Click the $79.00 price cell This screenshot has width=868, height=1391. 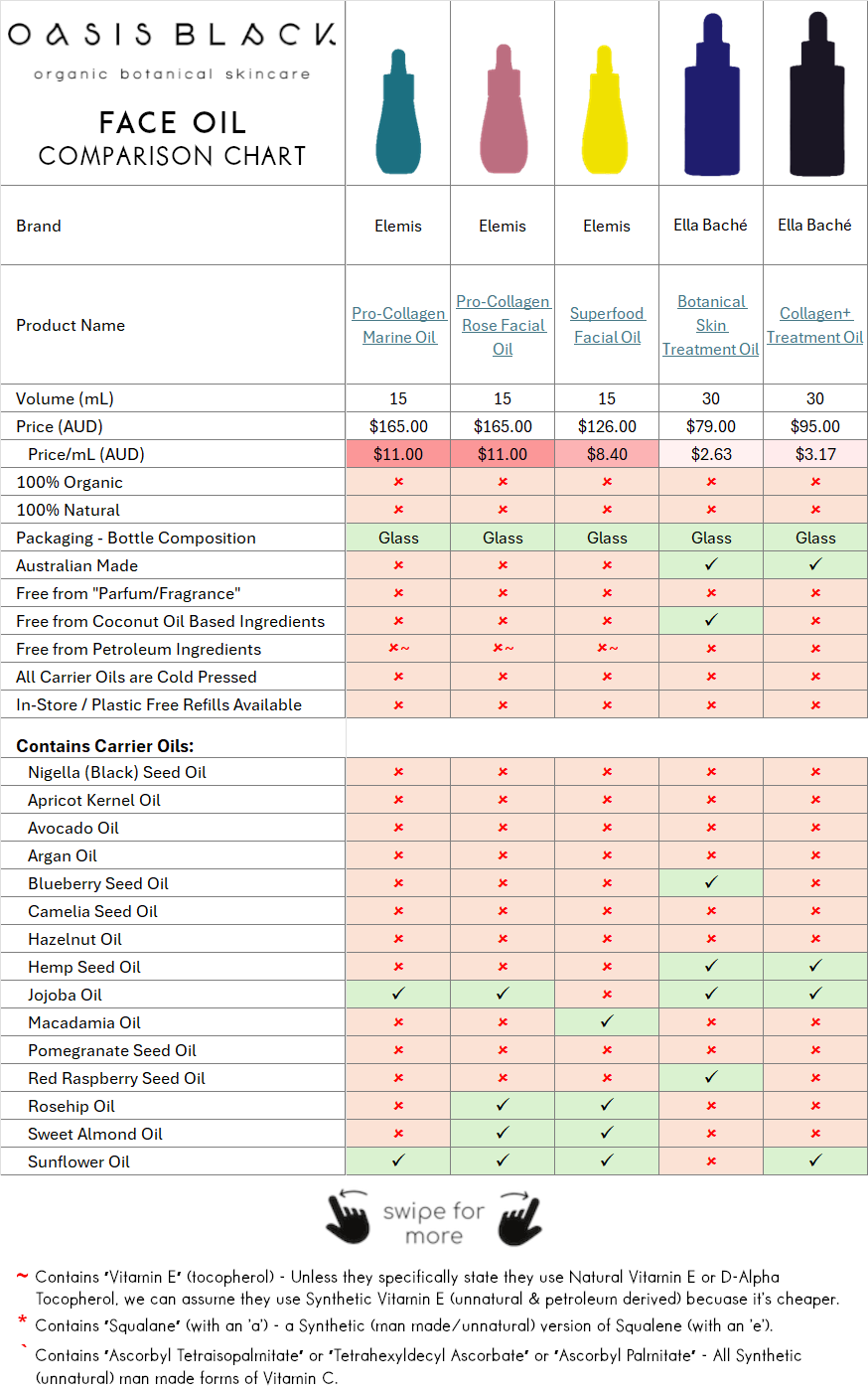click(711, 426)
